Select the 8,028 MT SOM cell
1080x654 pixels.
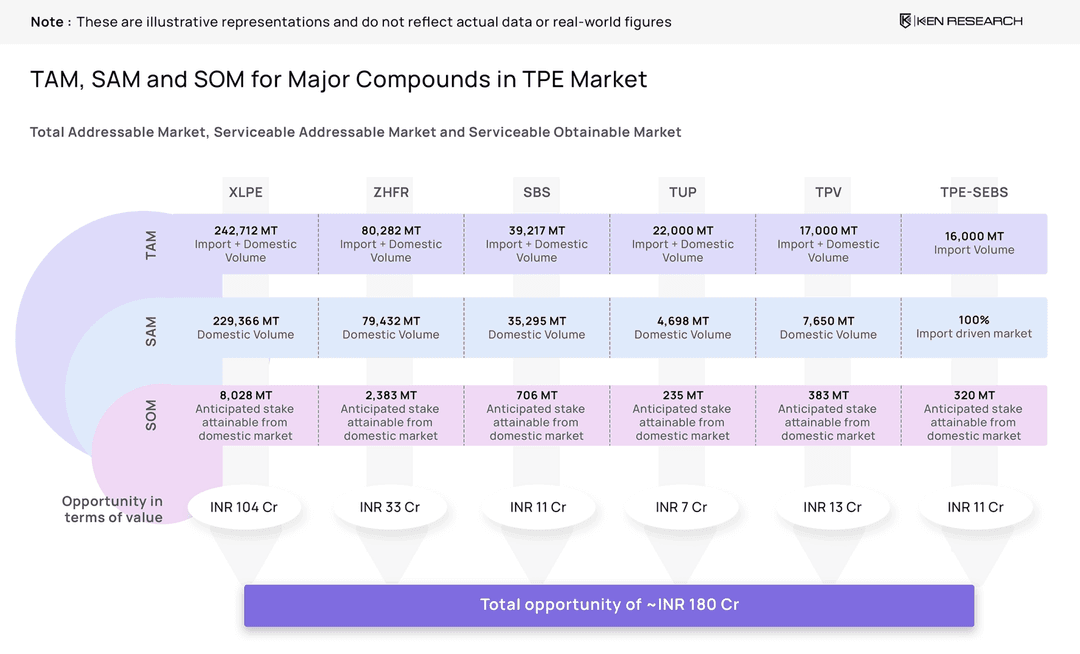coord(245,415)
